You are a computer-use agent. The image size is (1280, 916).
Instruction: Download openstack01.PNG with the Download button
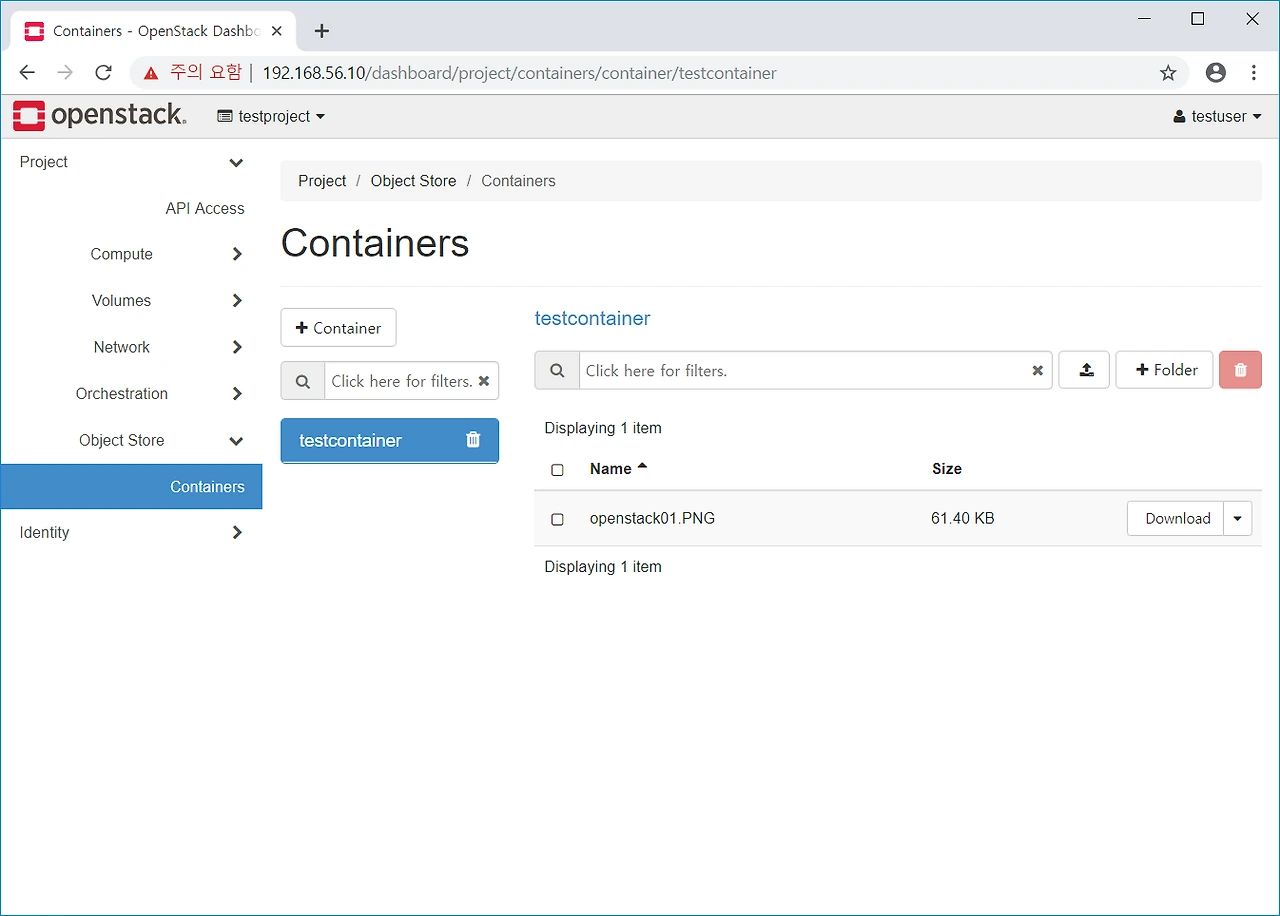pos(1176,518)
